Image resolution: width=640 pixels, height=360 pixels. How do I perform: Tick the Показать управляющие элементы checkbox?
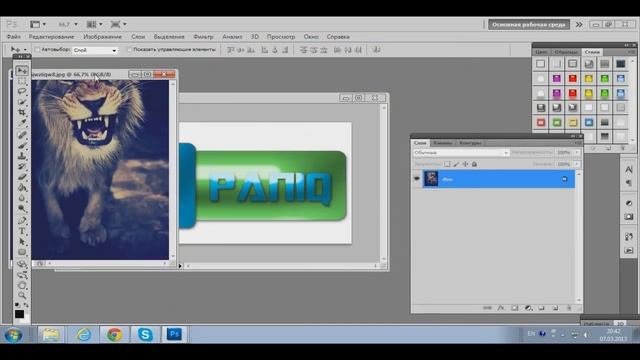pos(129,50)
